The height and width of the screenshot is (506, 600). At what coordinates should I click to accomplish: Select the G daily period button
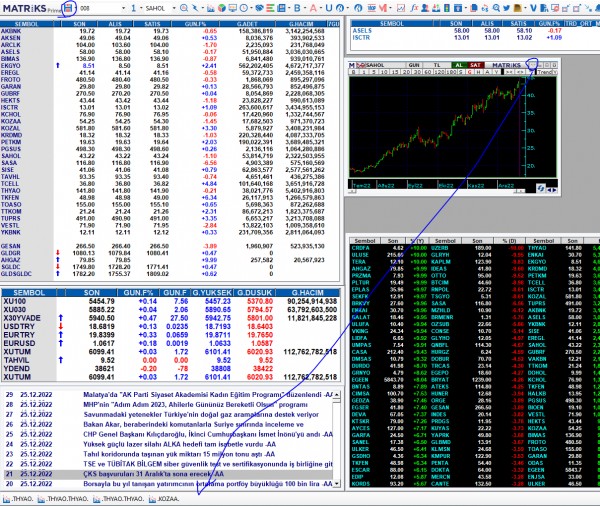470,72
